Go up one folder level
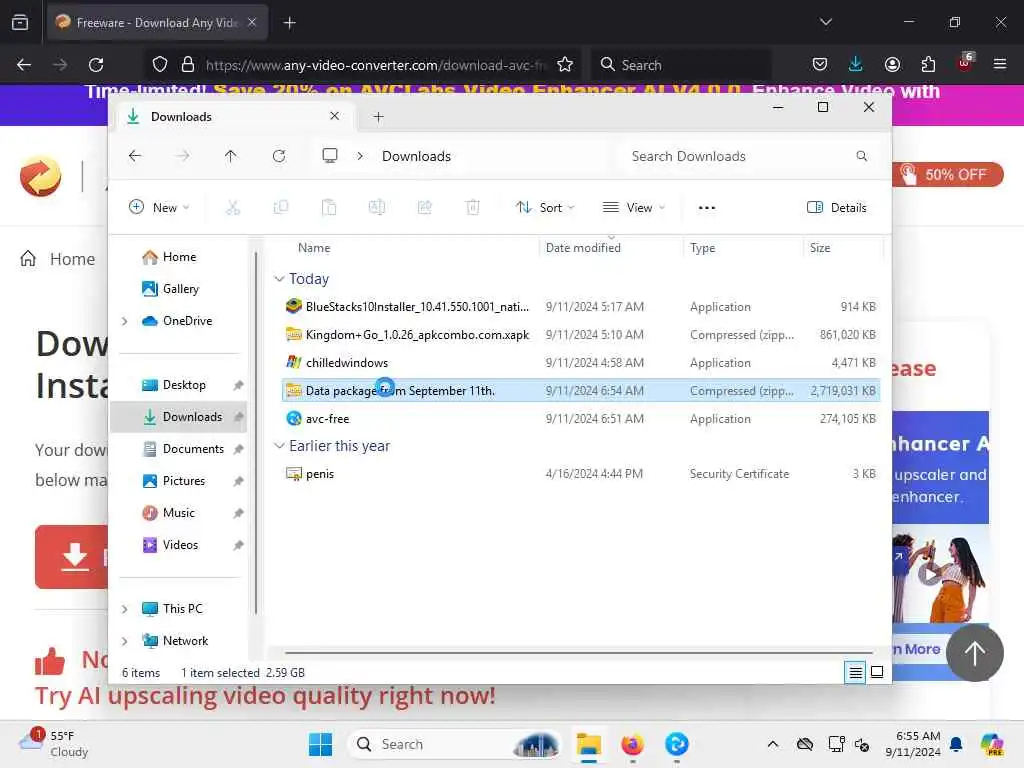1024x768 pixels. (x=231, y=156)
